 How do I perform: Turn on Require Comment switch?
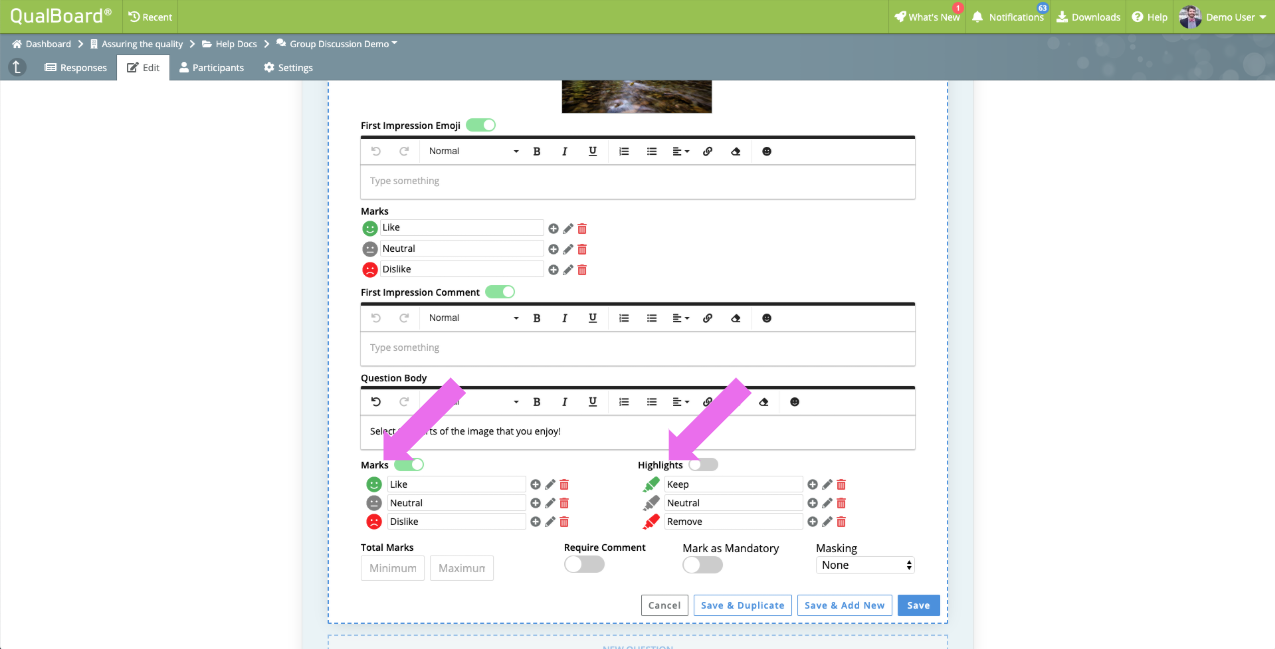pyautogui.click(x=584, y=564)
